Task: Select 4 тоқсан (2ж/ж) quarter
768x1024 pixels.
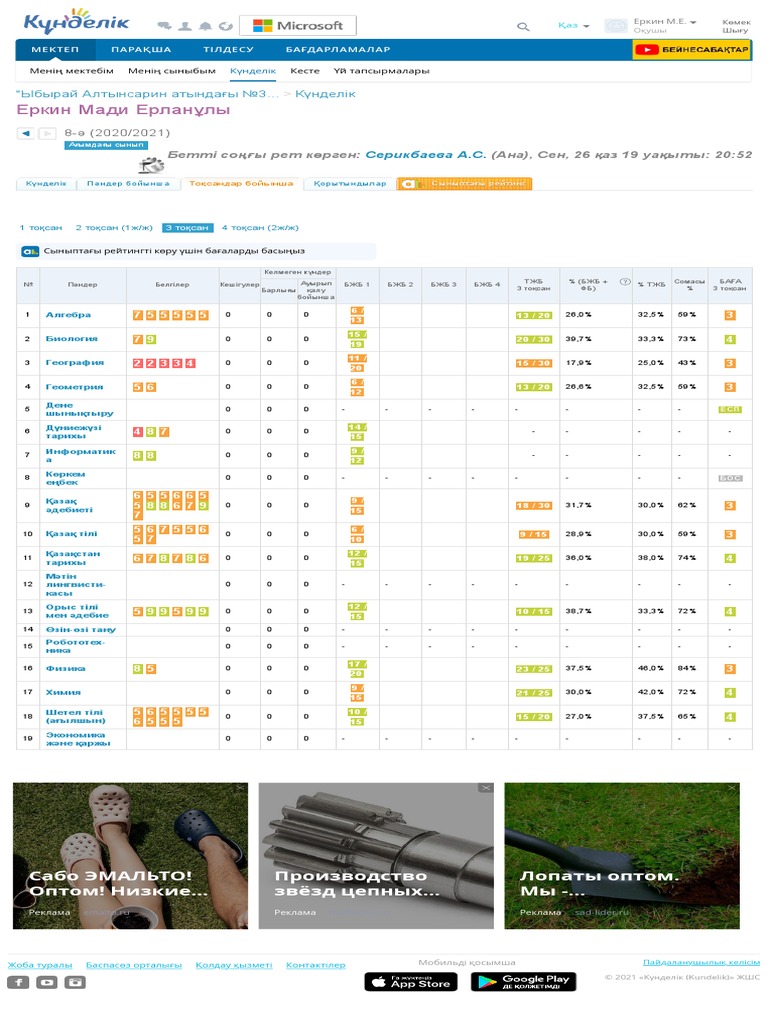Action: click(x=260, y=228)
